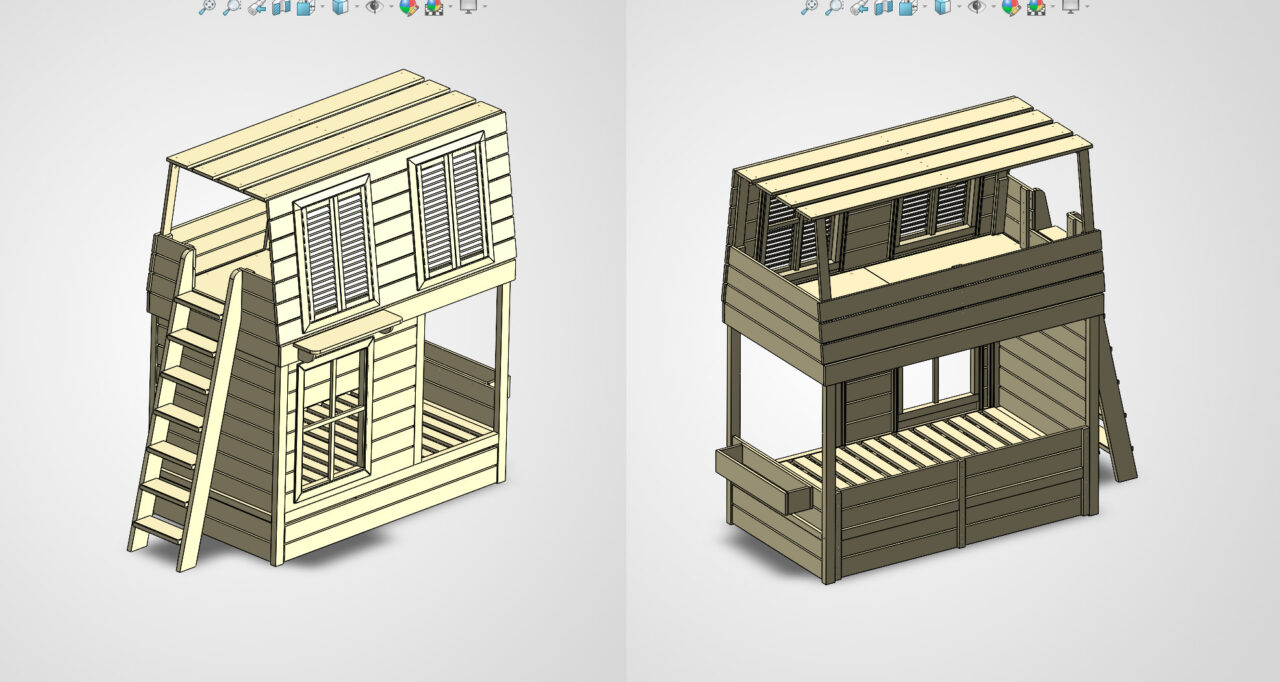Toggle Section View in right viewport toolbar
The height and width of the screenshot is (682, 1280).
(882, 7)
